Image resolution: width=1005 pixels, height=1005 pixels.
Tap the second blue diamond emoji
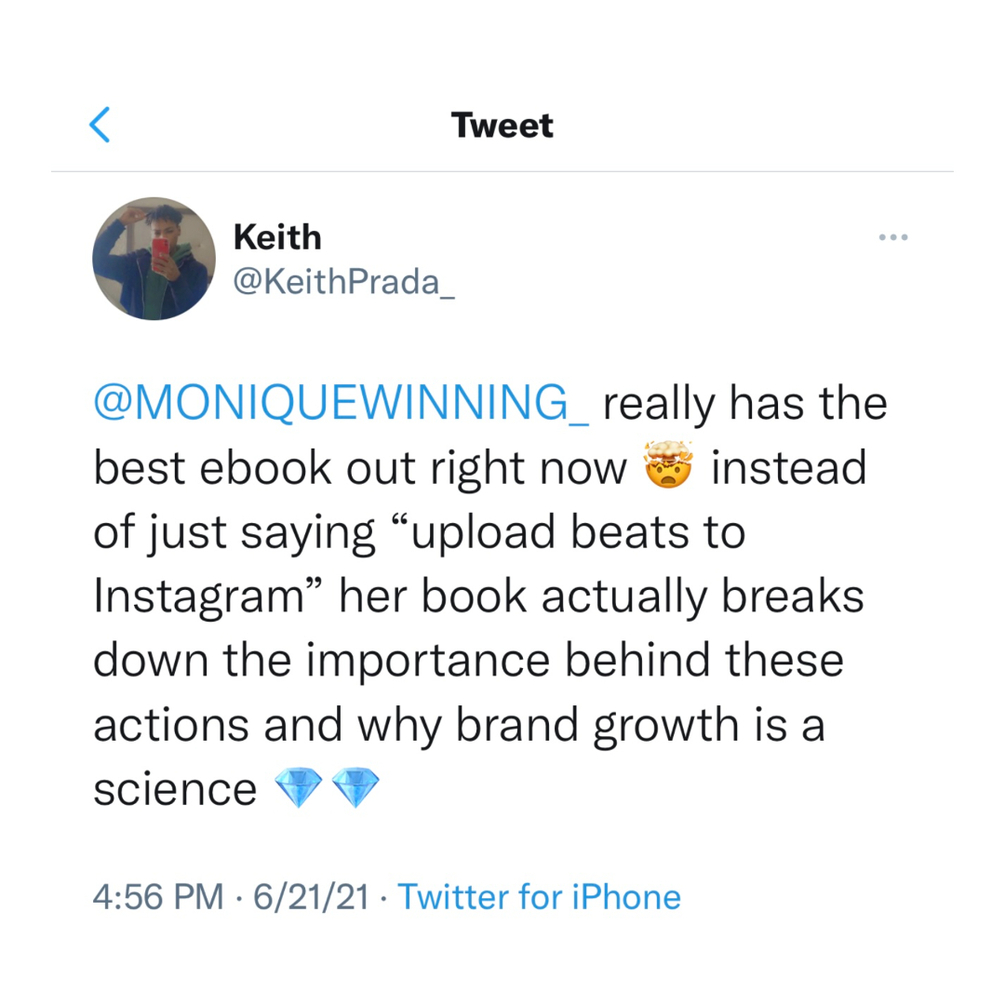click(x=356, y=787)
